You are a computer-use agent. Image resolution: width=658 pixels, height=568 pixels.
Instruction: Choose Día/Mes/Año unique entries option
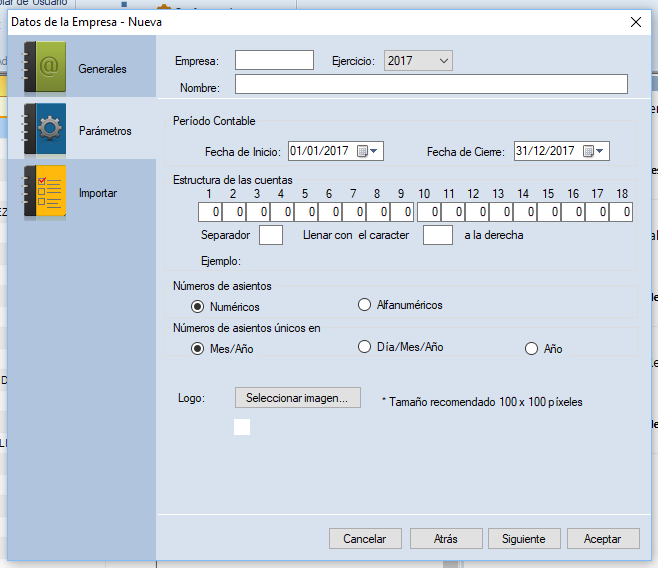pyautogui.click(x=364, y=347)
